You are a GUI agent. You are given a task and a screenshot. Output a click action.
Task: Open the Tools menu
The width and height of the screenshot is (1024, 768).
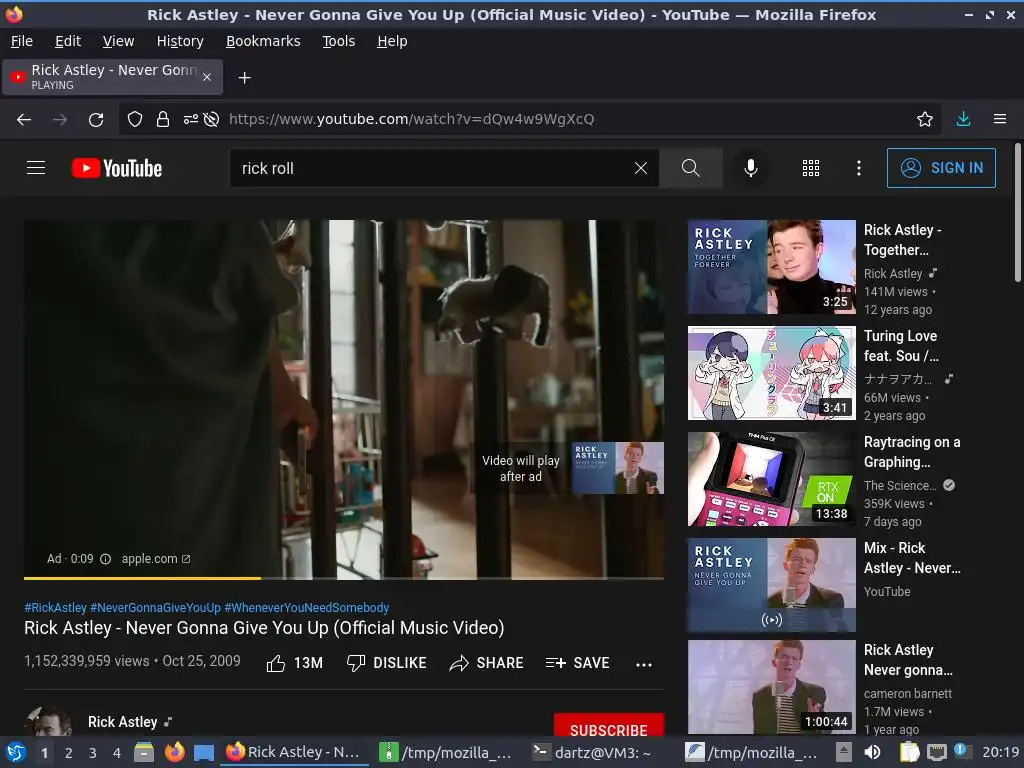(x=338, y=41)
